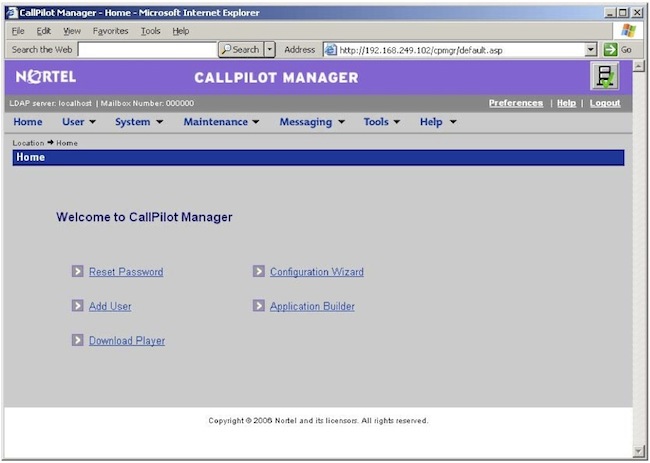Click the Copyright 2006 Nortel footer text
The width and height of the screenshot is (650, 463).
coord(318,421)
